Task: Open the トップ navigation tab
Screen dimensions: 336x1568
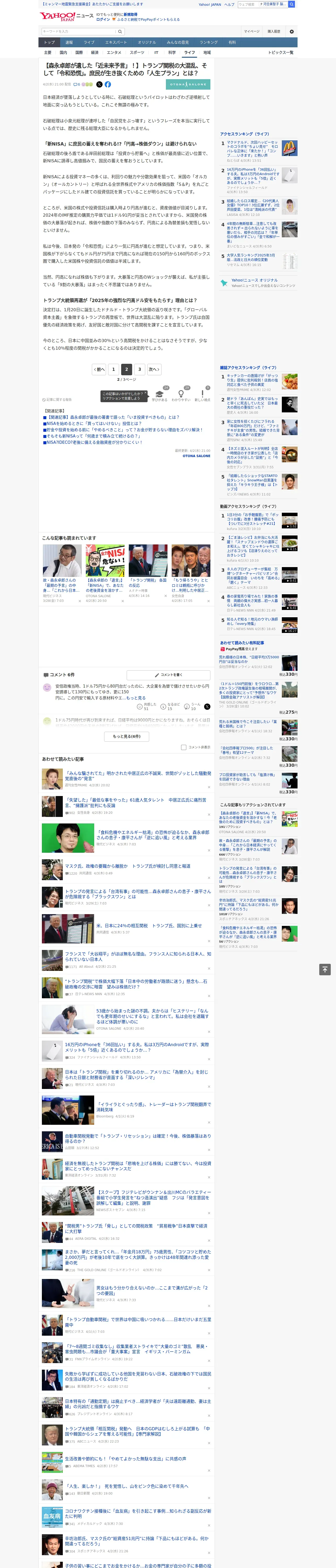Action: pos(49,43)
